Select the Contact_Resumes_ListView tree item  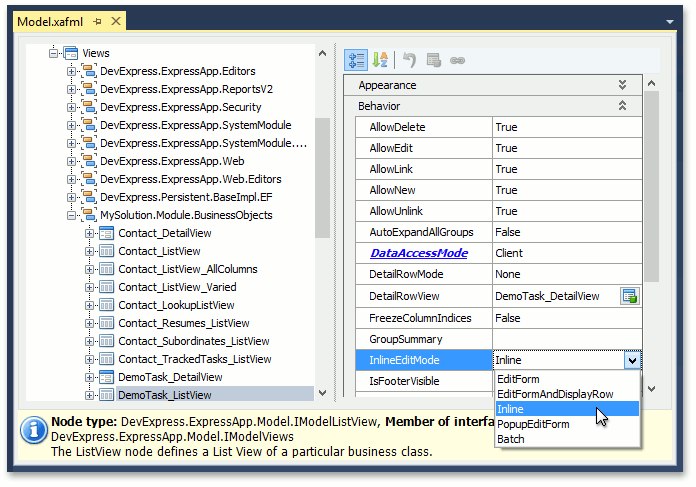184,323
